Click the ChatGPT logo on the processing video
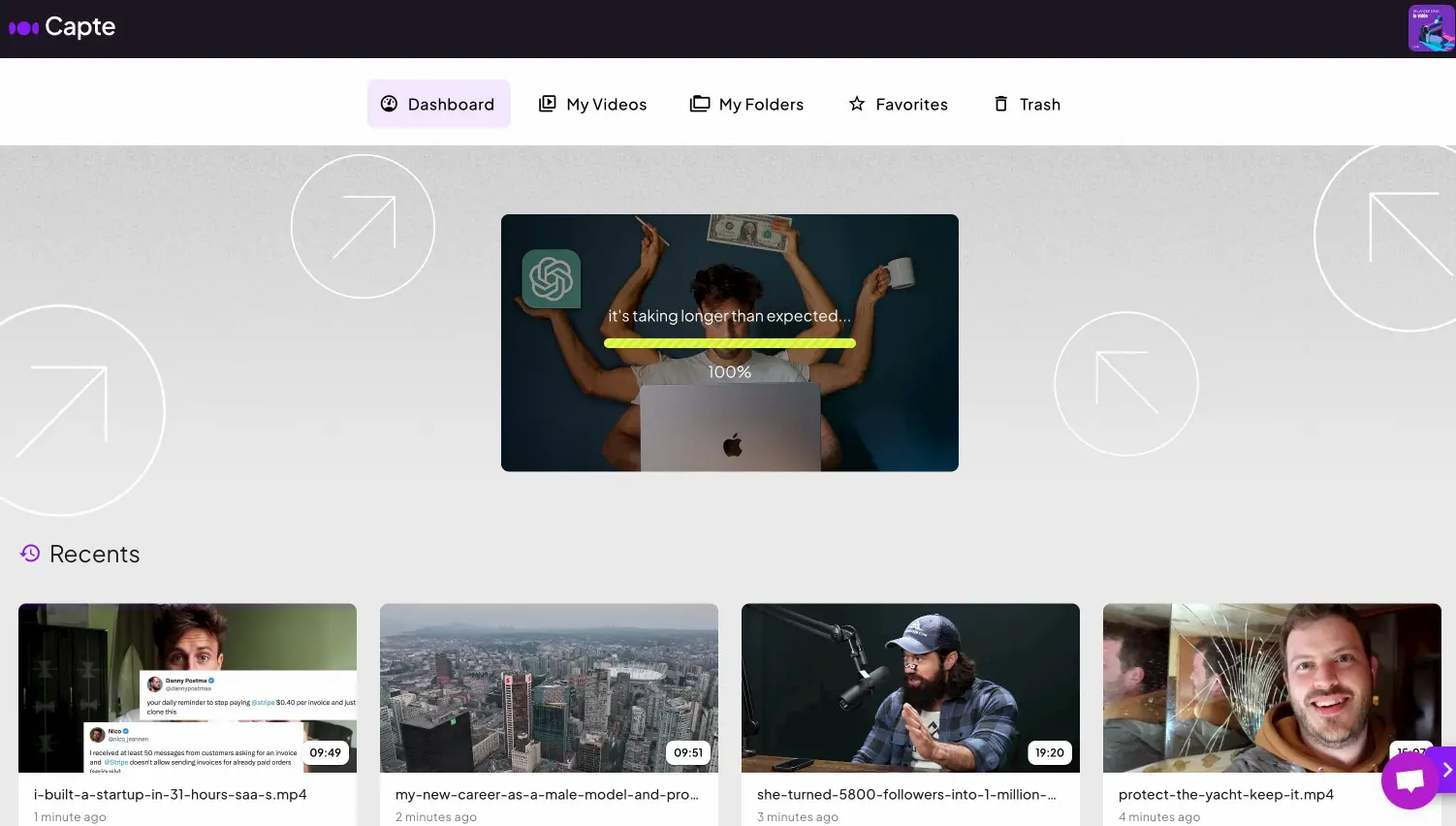The image size is (1456, 826). pyautogui.click(x=551, y=279)
